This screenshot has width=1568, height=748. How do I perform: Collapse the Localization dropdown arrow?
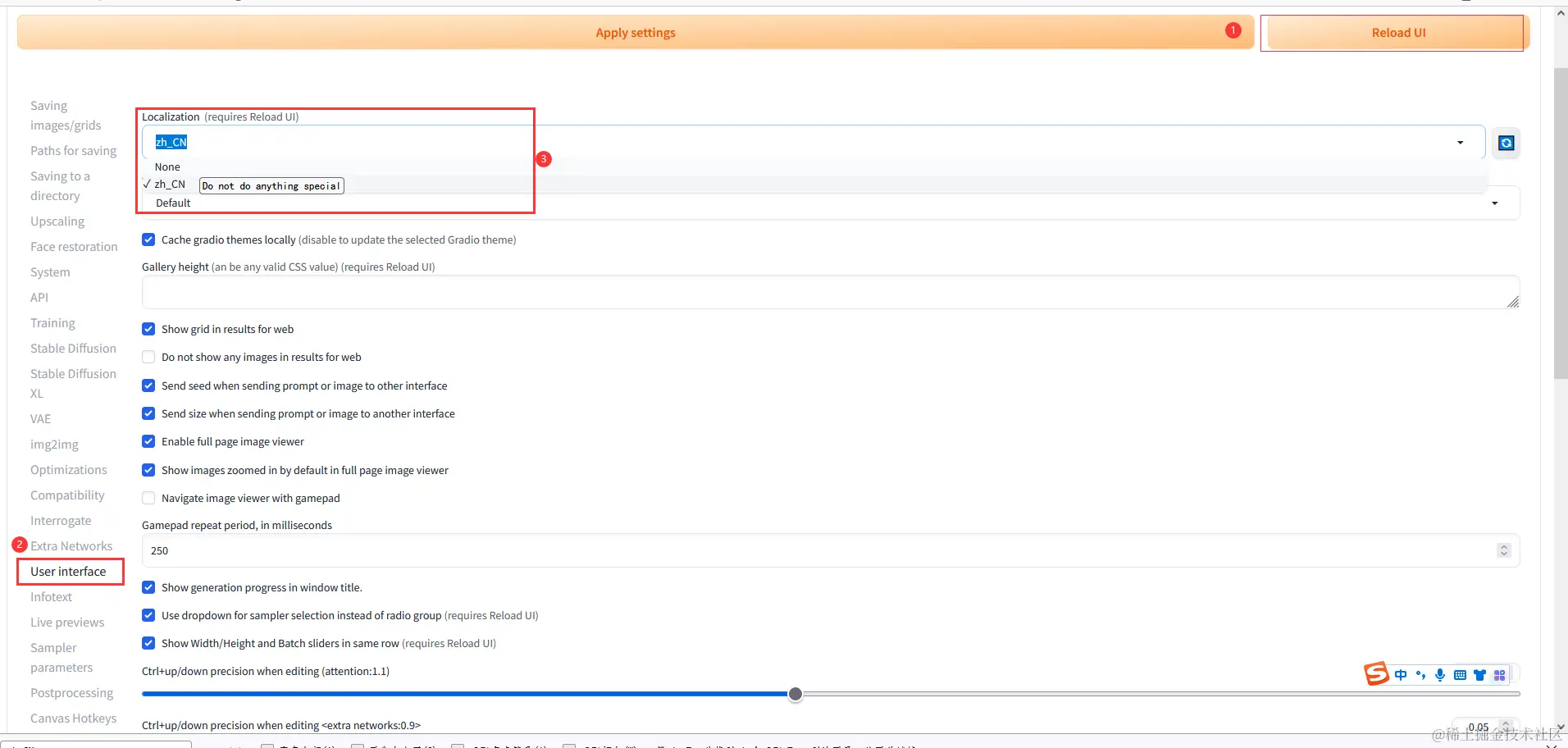[1460, 143]
